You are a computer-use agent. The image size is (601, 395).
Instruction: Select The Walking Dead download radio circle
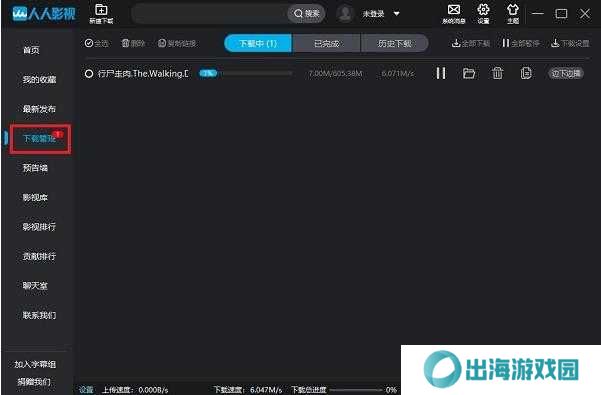[89, 74]
